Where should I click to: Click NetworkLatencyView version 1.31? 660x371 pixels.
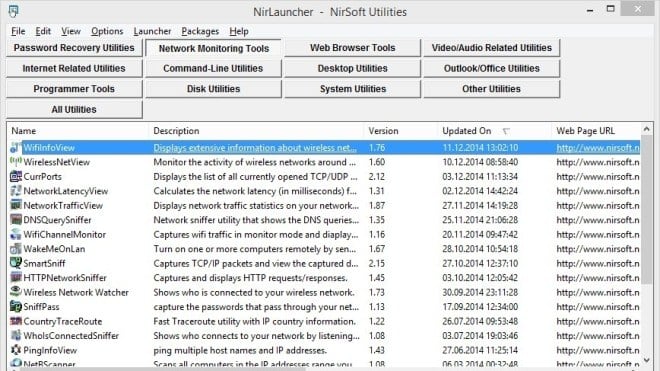(x=376, y=191)
